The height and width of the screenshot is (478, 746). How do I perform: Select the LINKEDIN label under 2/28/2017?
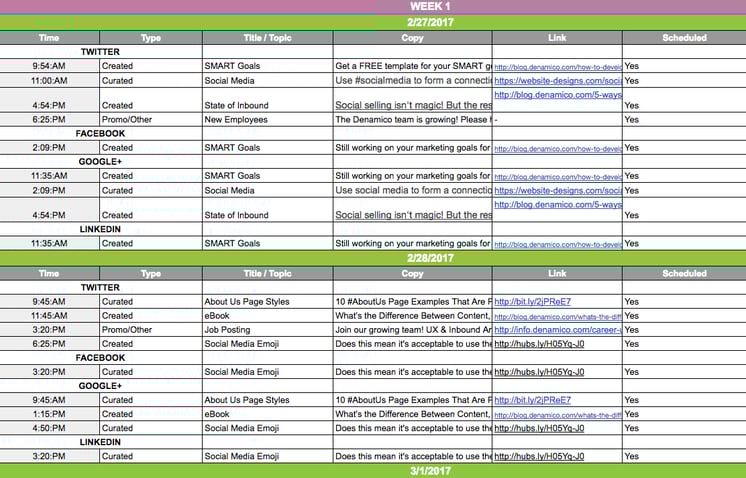click(x=100, y=442)
